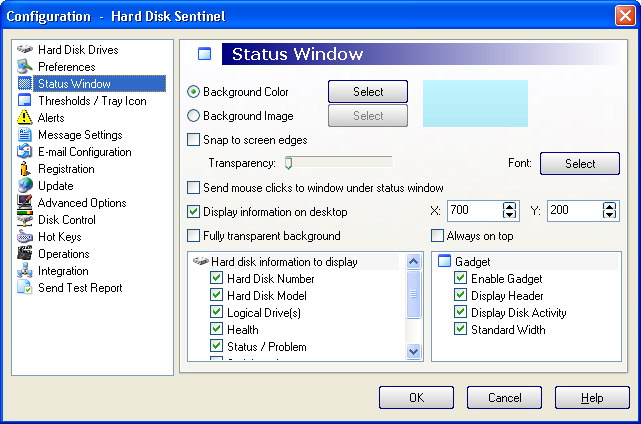Click the light blue background color preview swatch

coord(475,103)
